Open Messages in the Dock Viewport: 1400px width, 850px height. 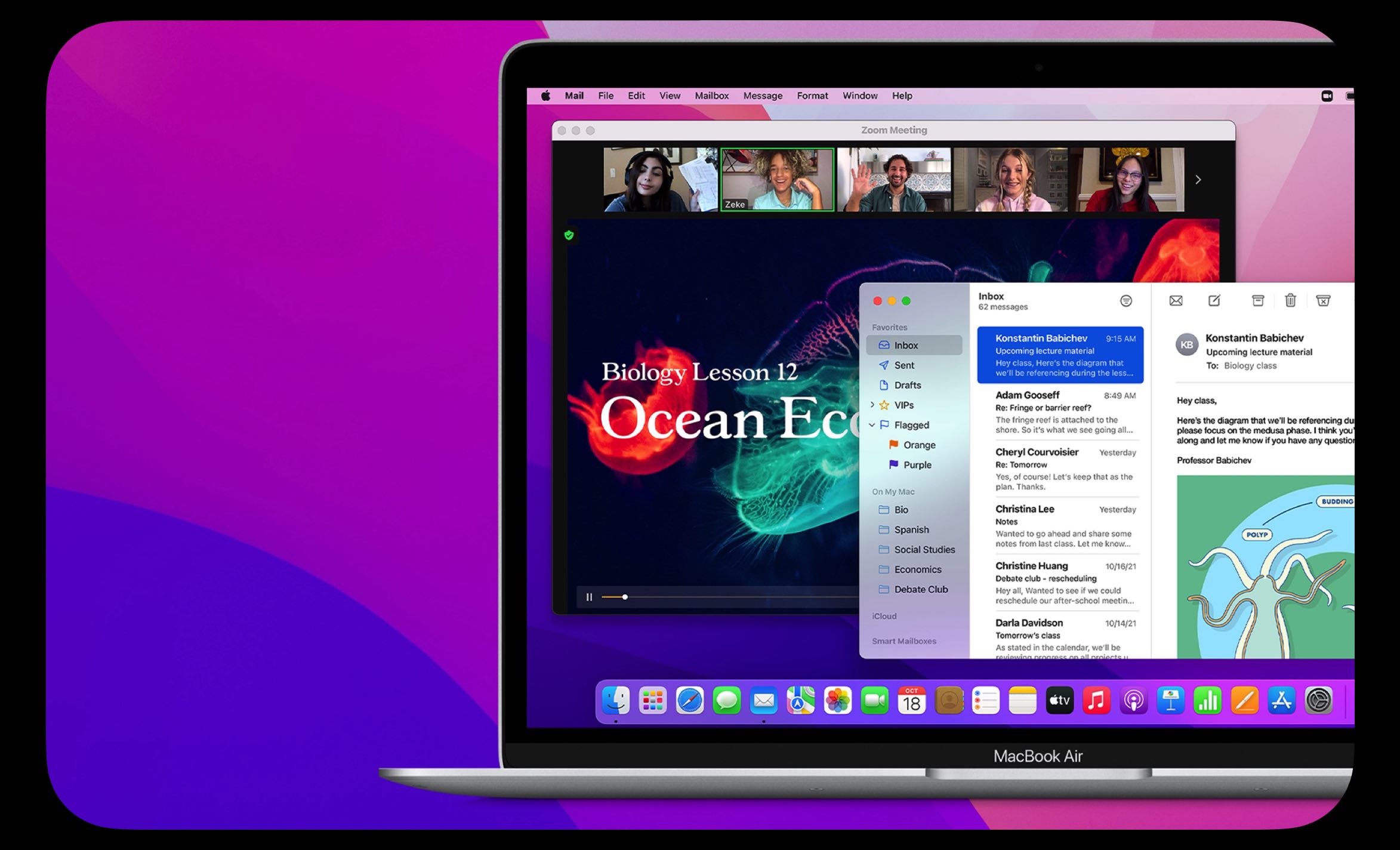727,701
